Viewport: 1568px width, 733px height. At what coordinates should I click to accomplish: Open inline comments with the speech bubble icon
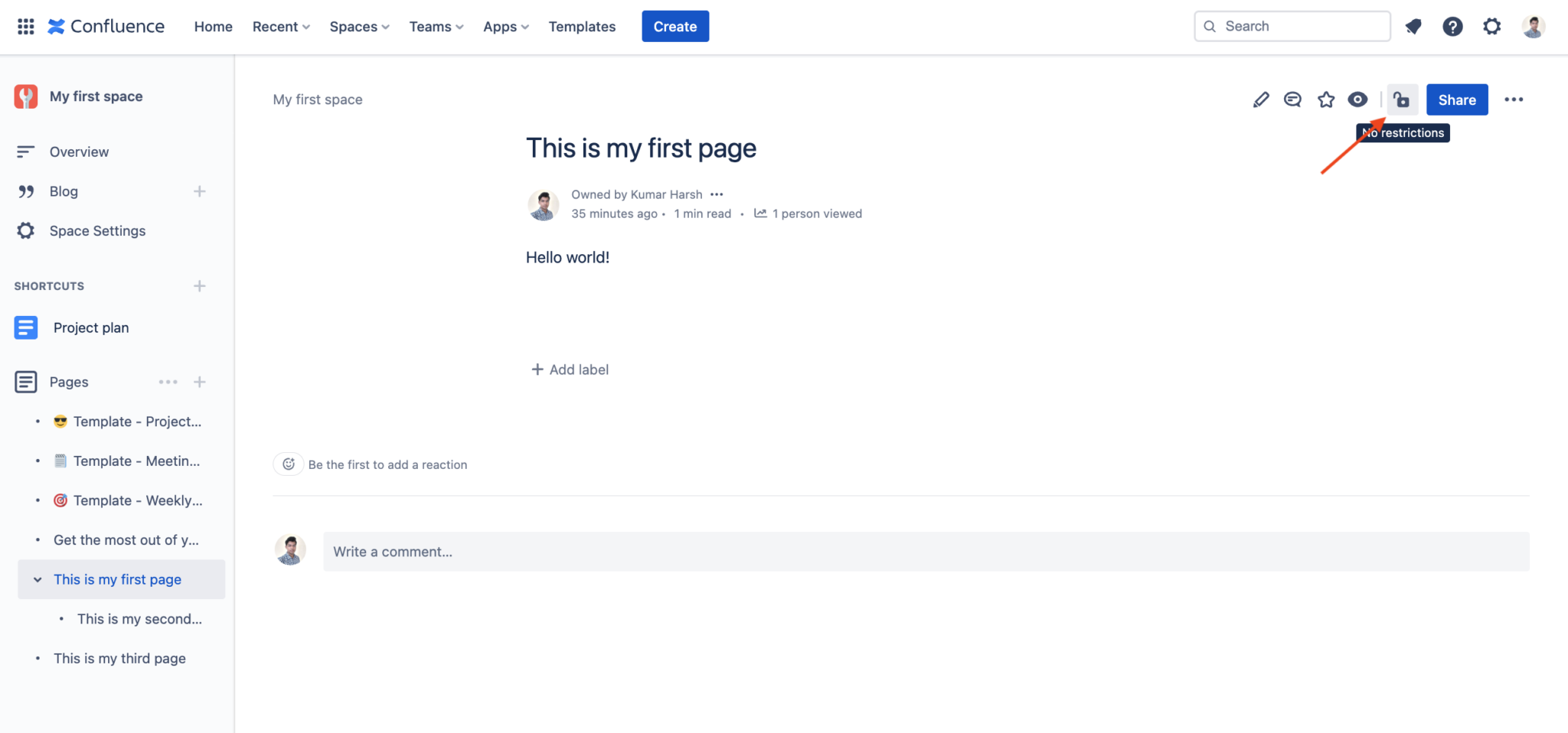[x=1292, y=99]
